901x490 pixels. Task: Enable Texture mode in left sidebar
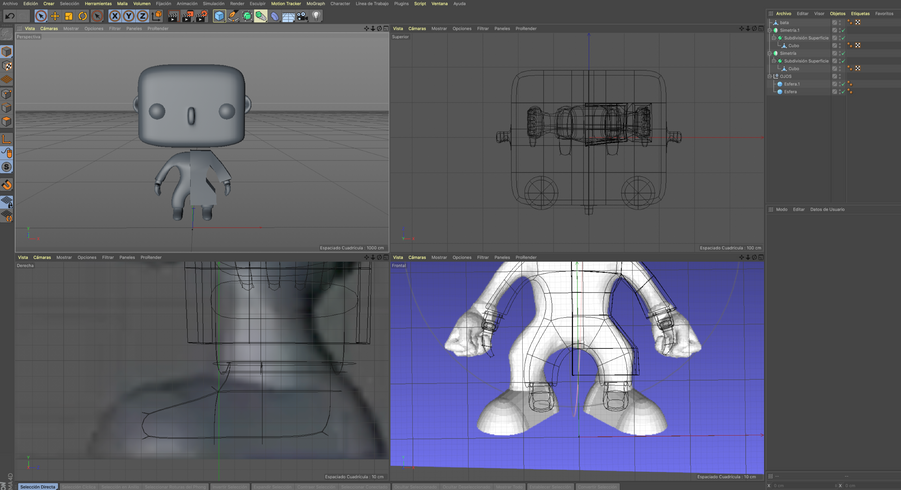[x=6, y=66]
